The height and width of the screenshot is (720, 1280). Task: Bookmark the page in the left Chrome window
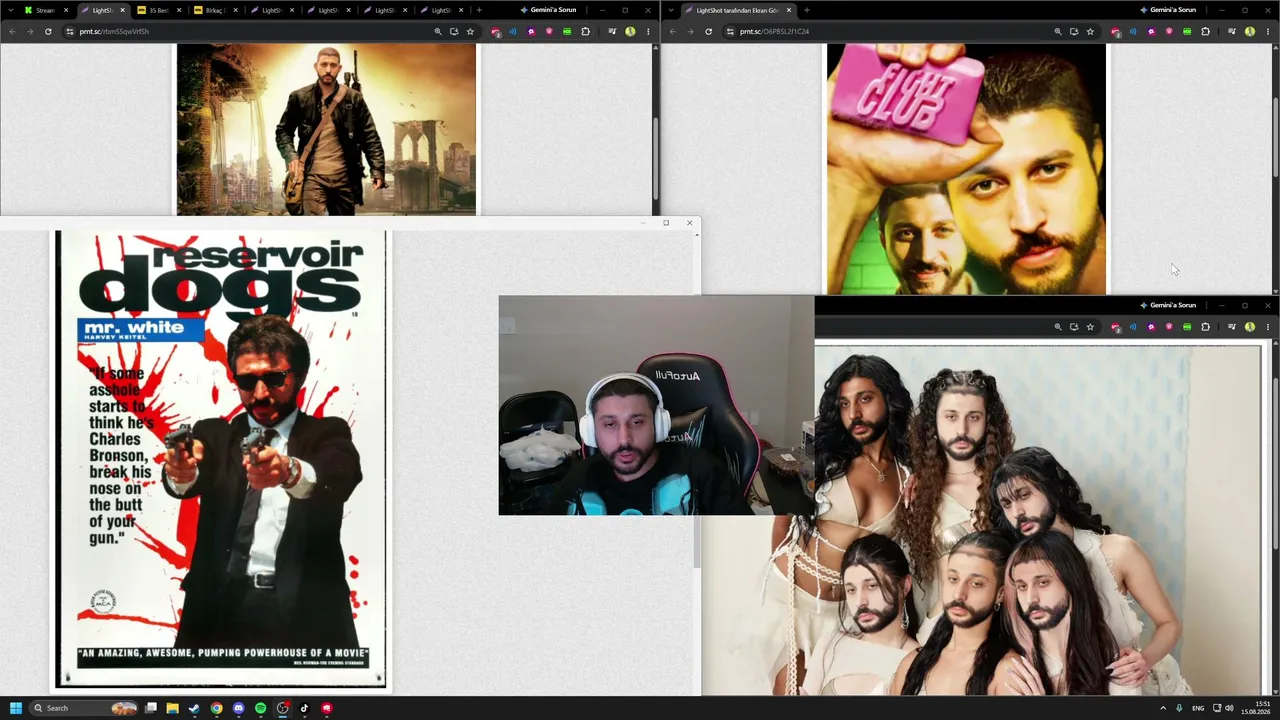click(x=470, y=31)
